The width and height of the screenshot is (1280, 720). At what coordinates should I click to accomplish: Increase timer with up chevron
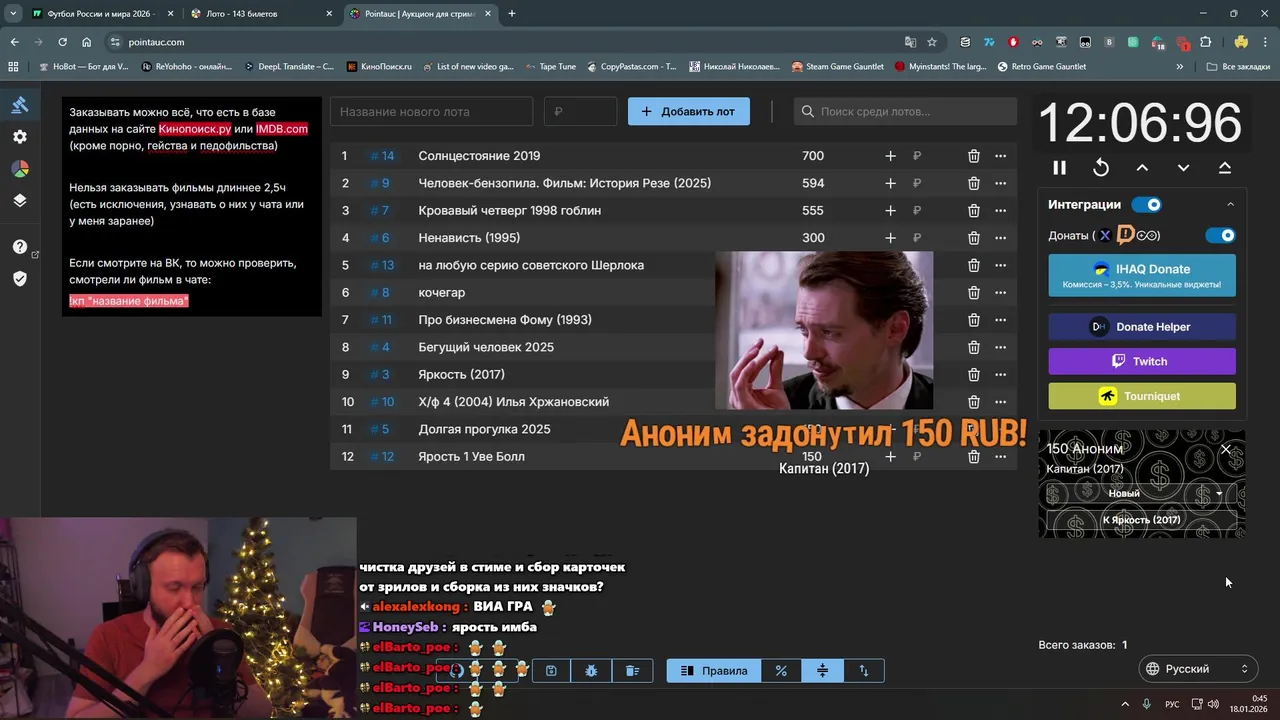pos(1142,168)
